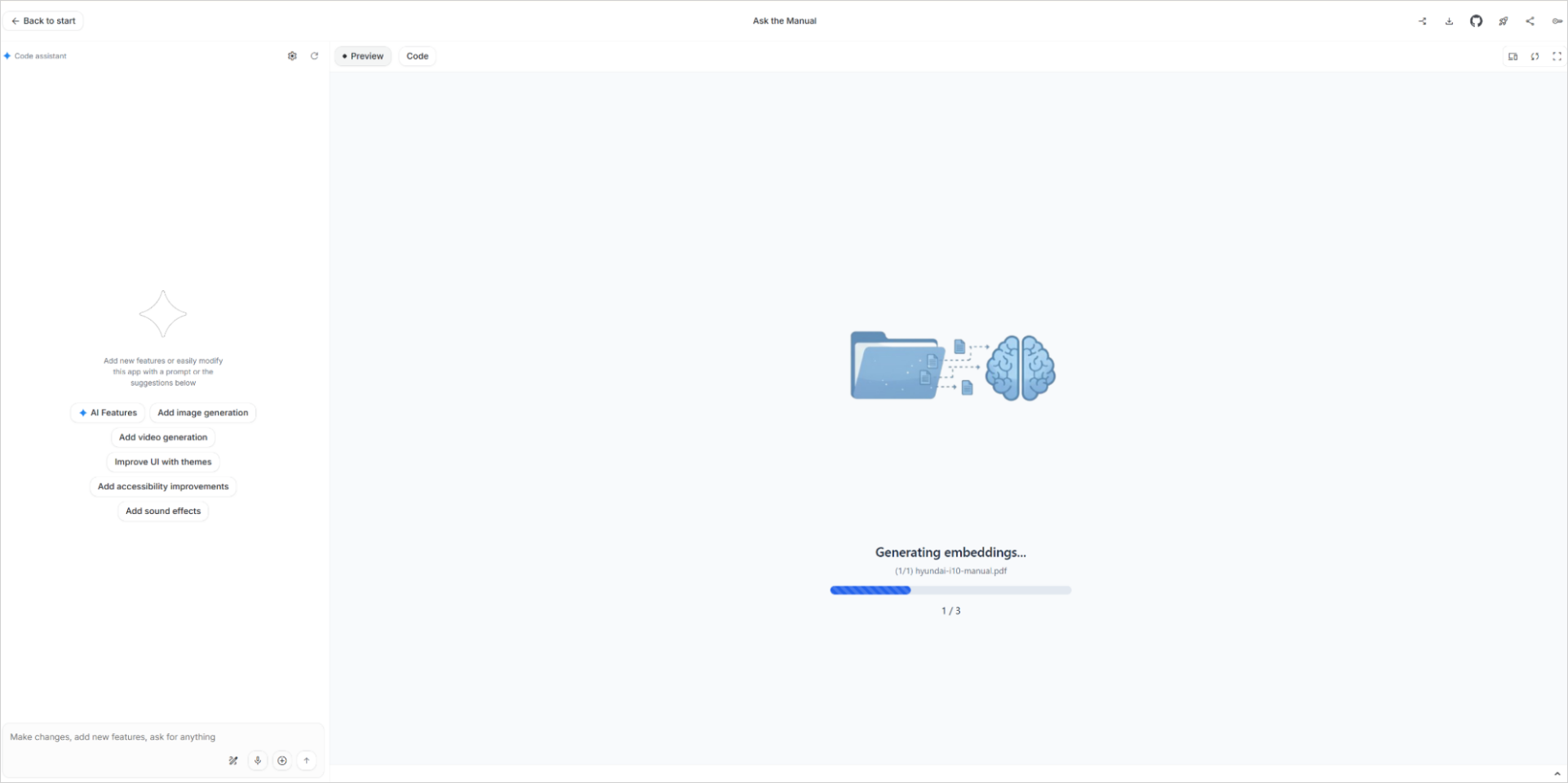This screenshot has width=1568, height=783.
Task: Click the magic wand annotate icon
Action: point(233,760)
